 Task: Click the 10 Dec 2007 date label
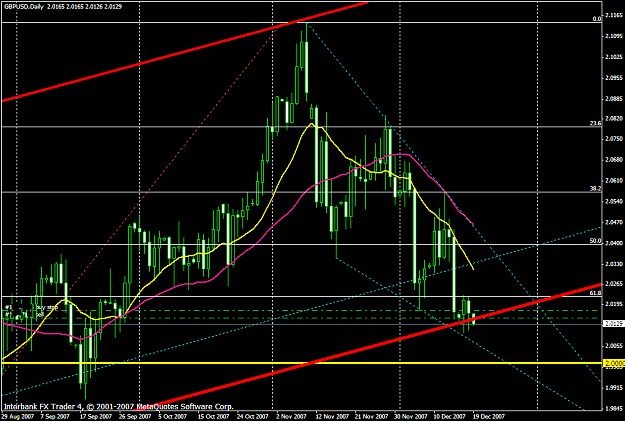pyautogui.click(x=449, y=417)
